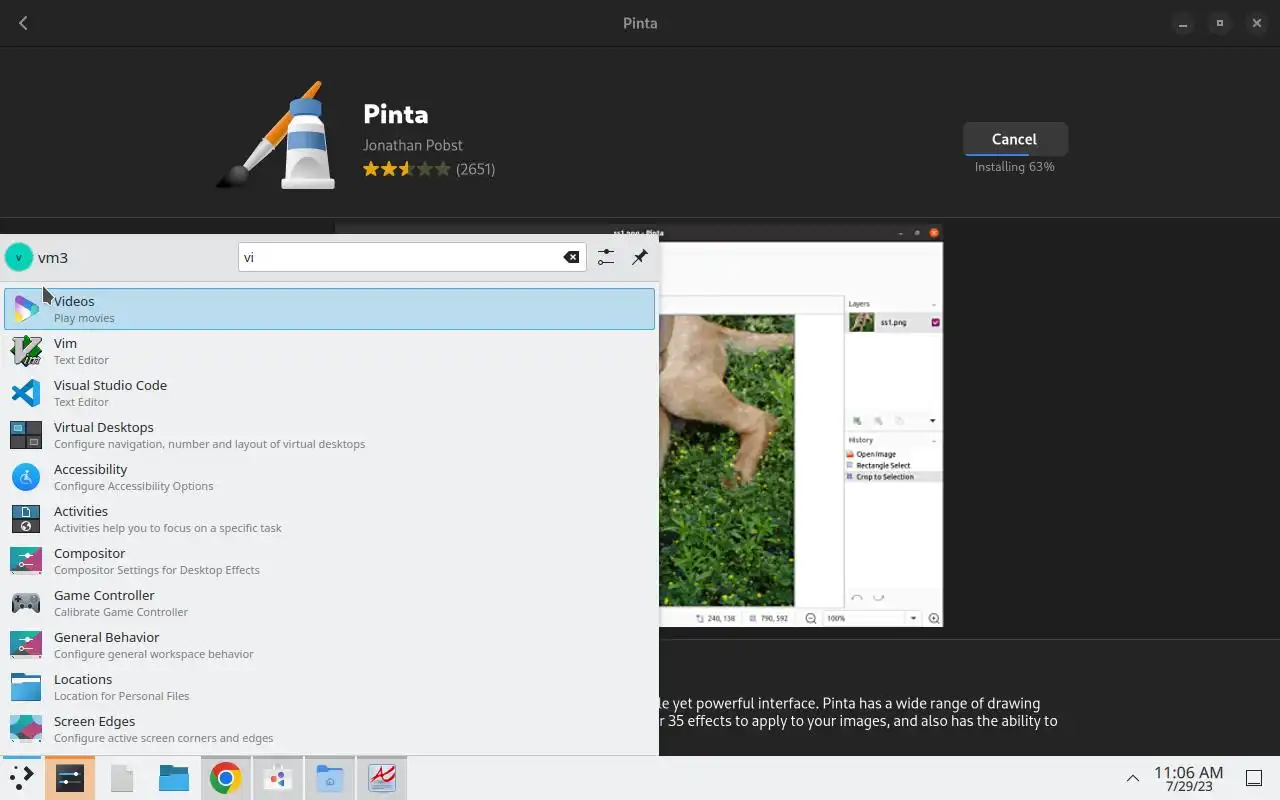Open General Behavior settings
Image resolution: width=1280 pixels, height=800 pixels.
330,645
